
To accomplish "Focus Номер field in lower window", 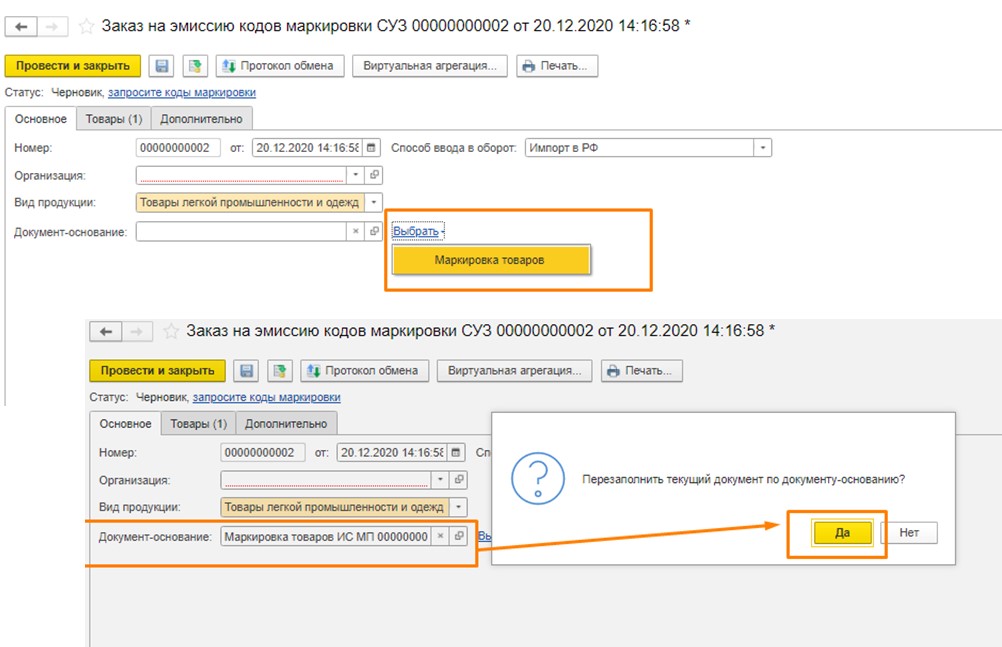I will tap(263, 453).
